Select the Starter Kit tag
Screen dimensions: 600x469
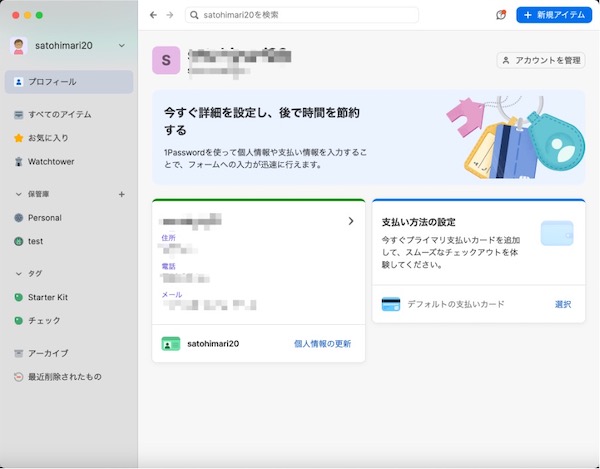click(48, 297)
